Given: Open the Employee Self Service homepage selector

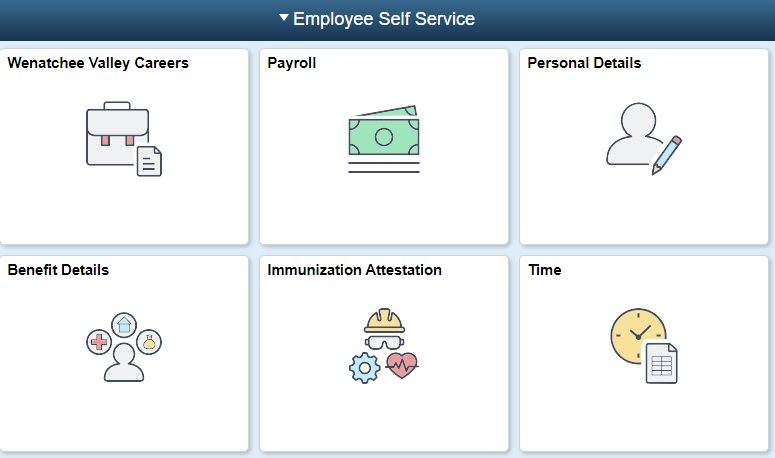Looking at the screenshot, I should [x=384, y=19].
